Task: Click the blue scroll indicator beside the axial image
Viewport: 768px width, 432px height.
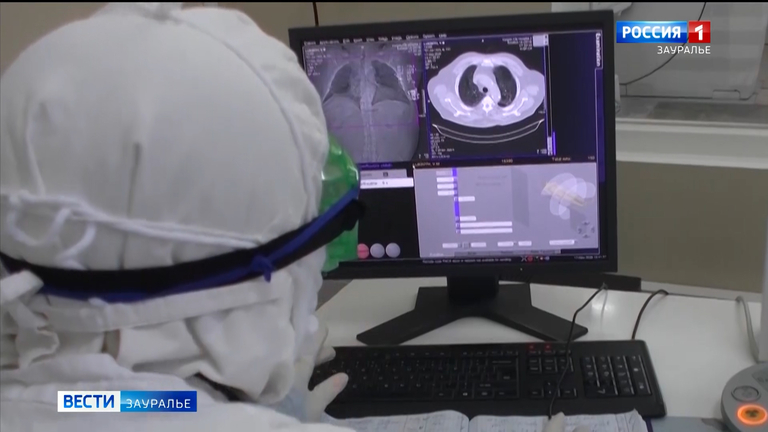Action: point(554,143)
